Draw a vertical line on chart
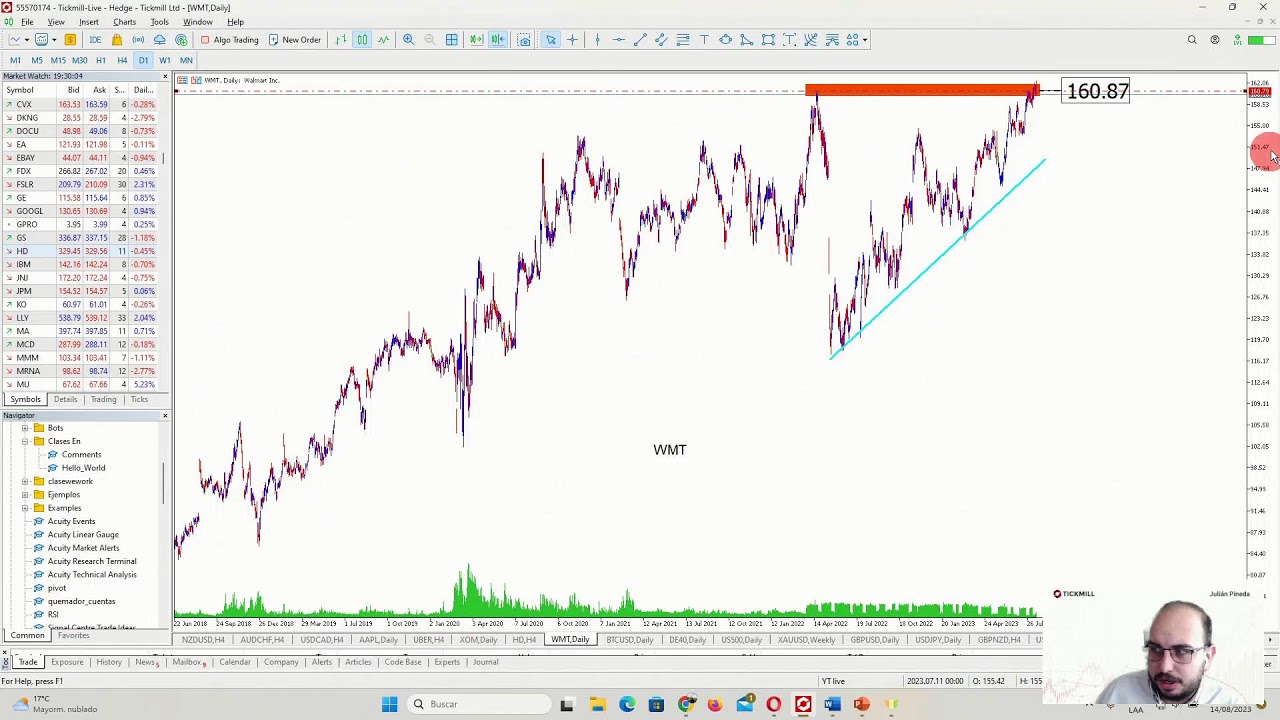 [597, 40]
